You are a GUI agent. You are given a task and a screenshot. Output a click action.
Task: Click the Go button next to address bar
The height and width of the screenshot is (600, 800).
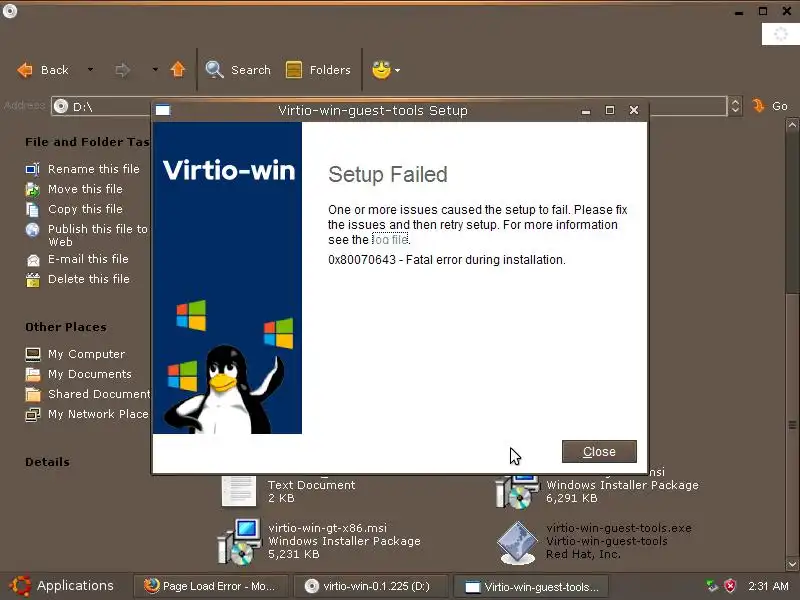(x=771, y=106)
